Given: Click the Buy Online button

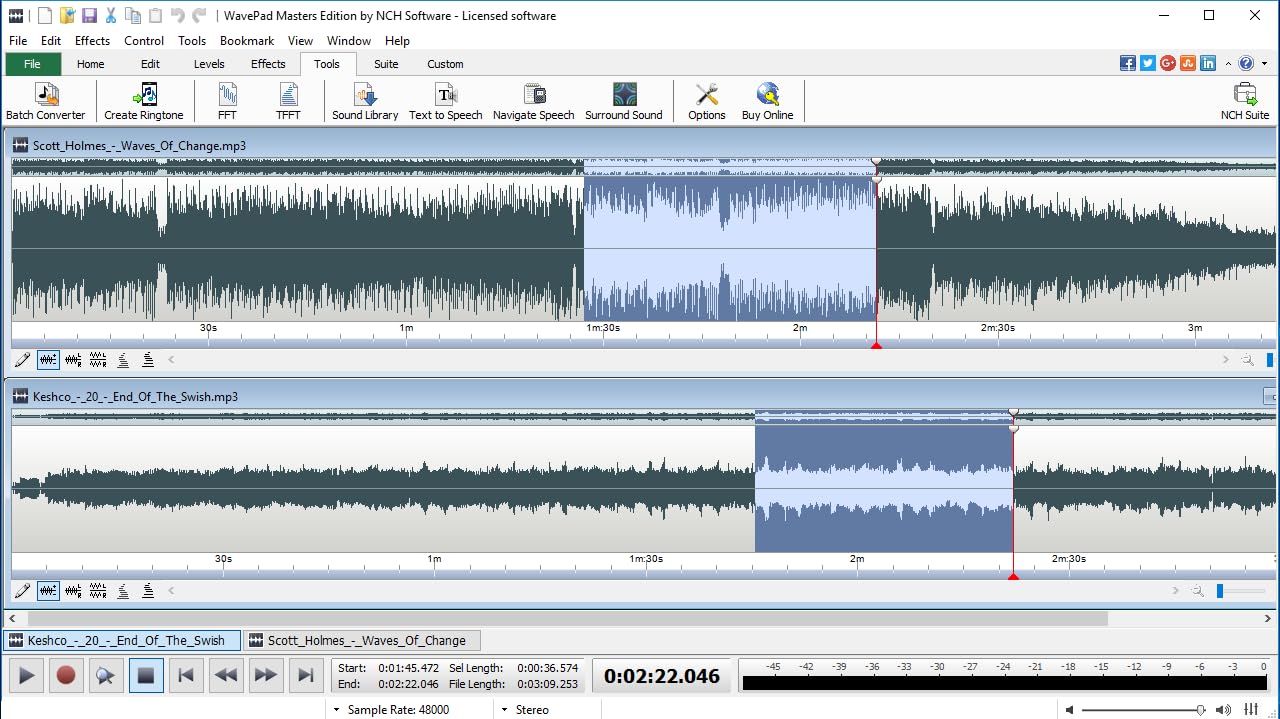Looking at the screenshot, I should click(767, 100).
